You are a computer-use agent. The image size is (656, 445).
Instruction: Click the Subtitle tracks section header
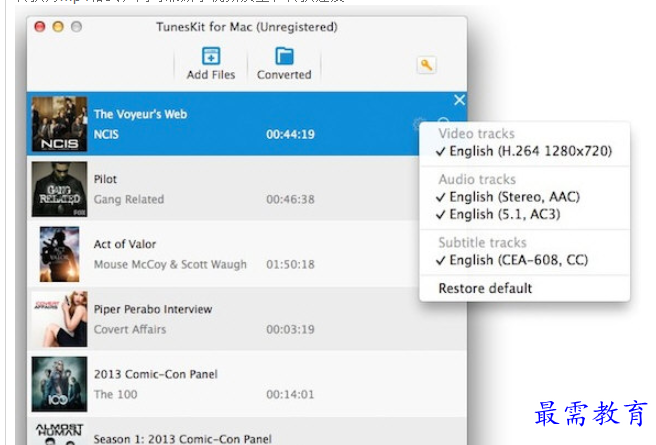[x=482, y=243]
